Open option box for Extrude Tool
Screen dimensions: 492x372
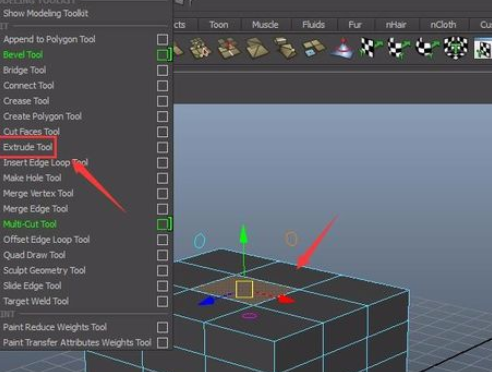point(162,147)
